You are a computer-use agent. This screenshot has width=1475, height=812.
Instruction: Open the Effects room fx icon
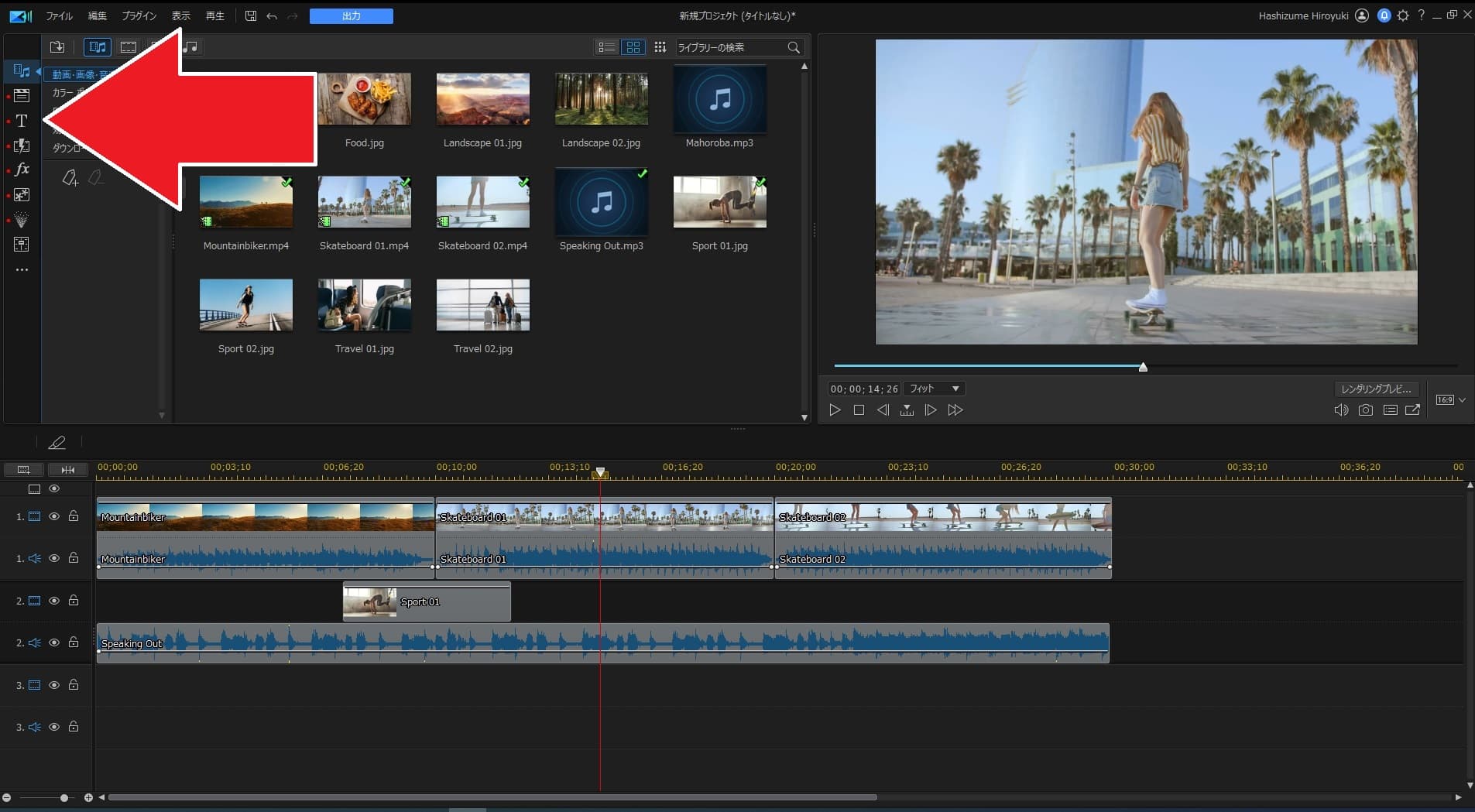click(22, 170)
